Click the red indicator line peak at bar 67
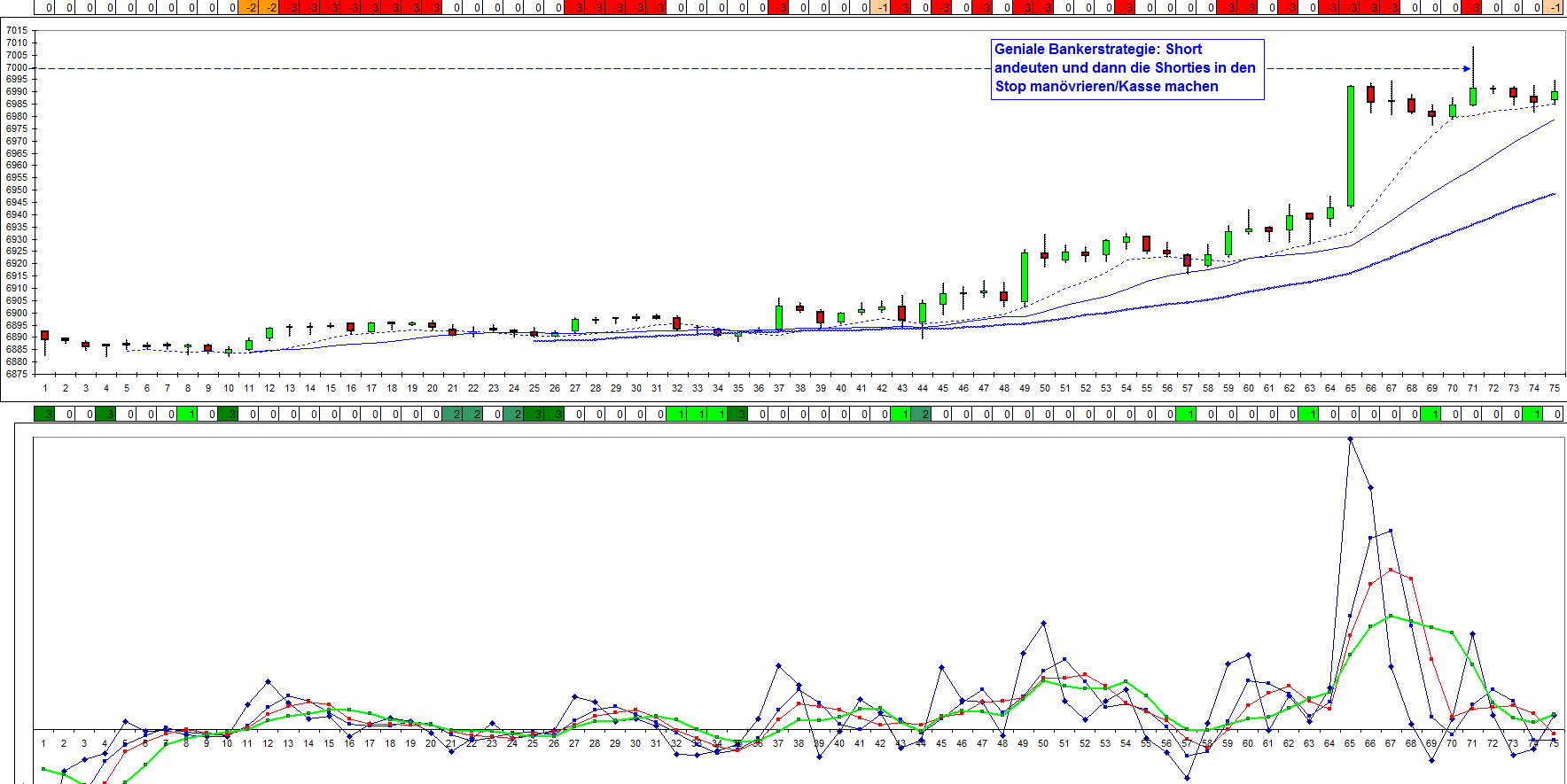Image resolution: width=1567 pixels, height=784 pixels. [x=1391, y=570]
